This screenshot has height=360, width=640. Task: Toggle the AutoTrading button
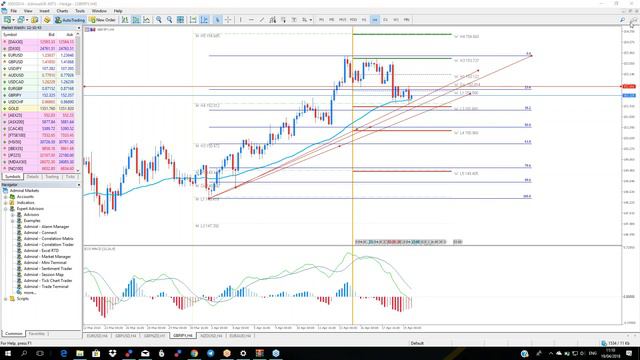click(70, 20)
